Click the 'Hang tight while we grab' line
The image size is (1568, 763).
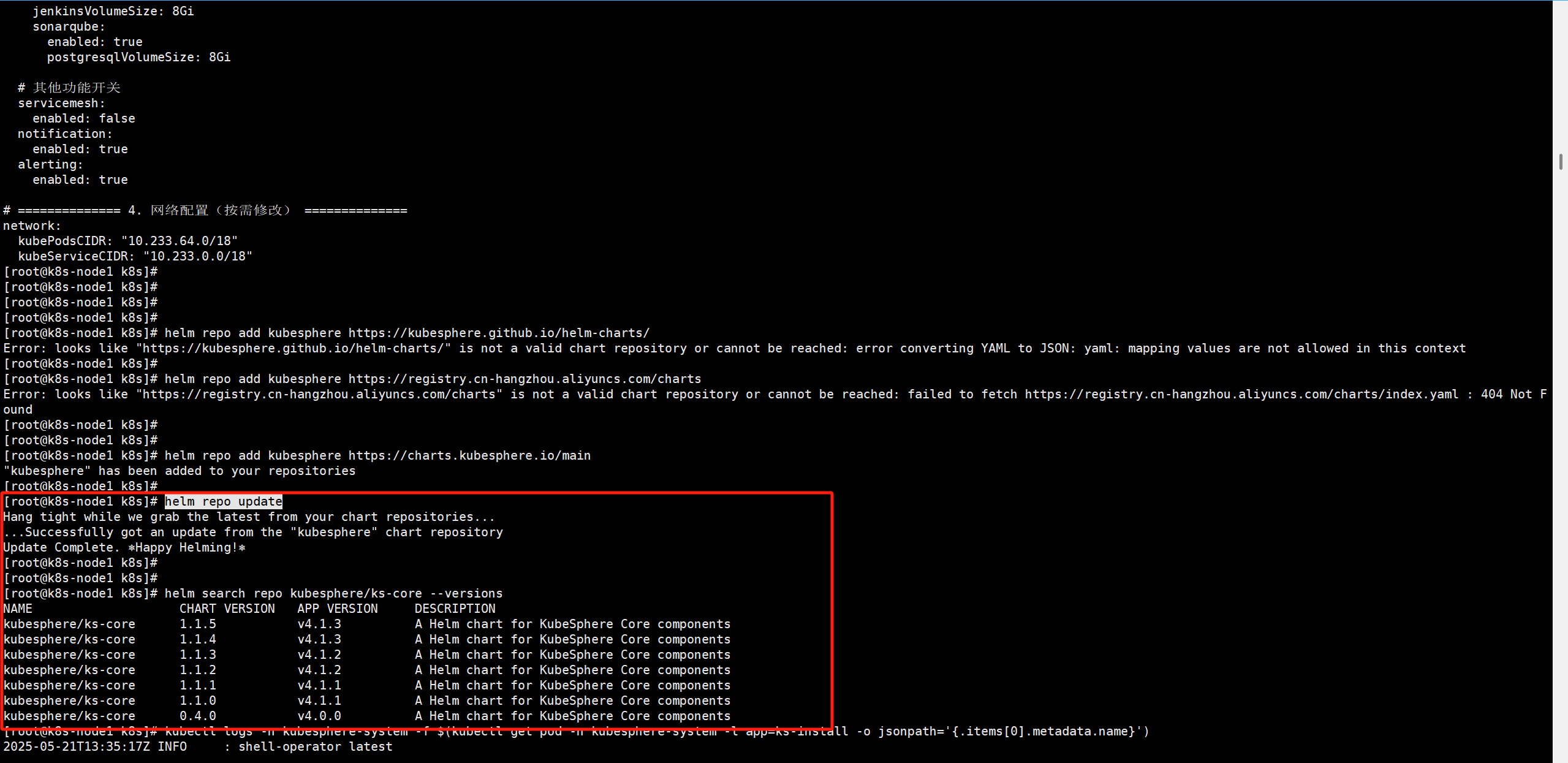249,517
